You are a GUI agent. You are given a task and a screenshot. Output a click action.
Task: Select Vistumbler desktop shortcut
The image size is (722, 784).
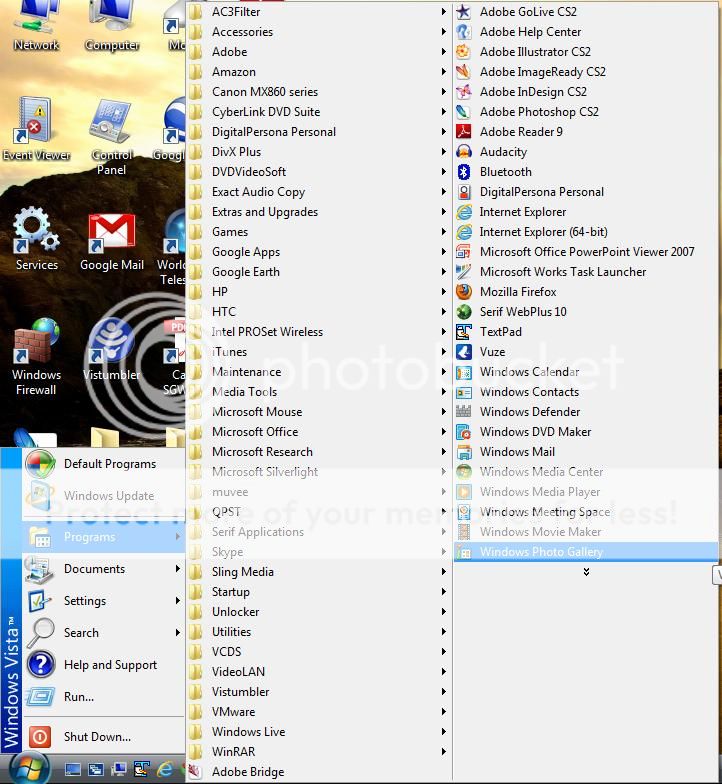point(112,350)
